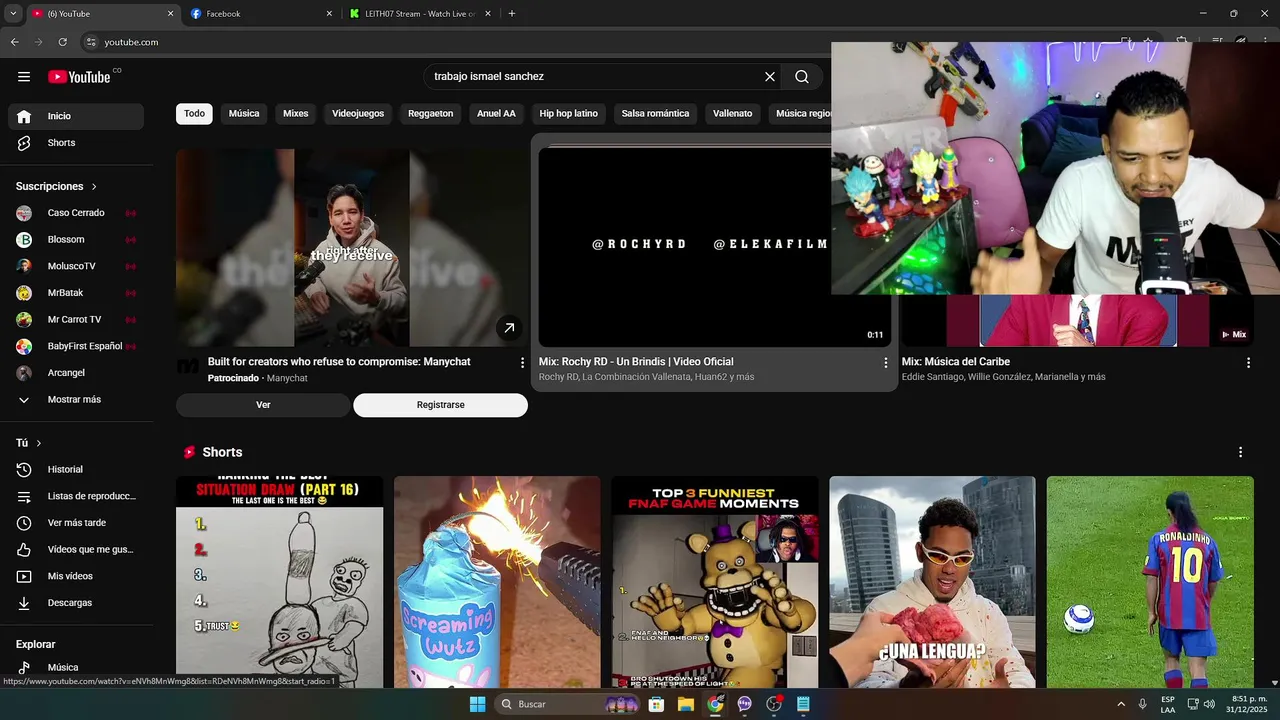
Task: Select the Reggaeton filter chip
Action: point(431,114)
